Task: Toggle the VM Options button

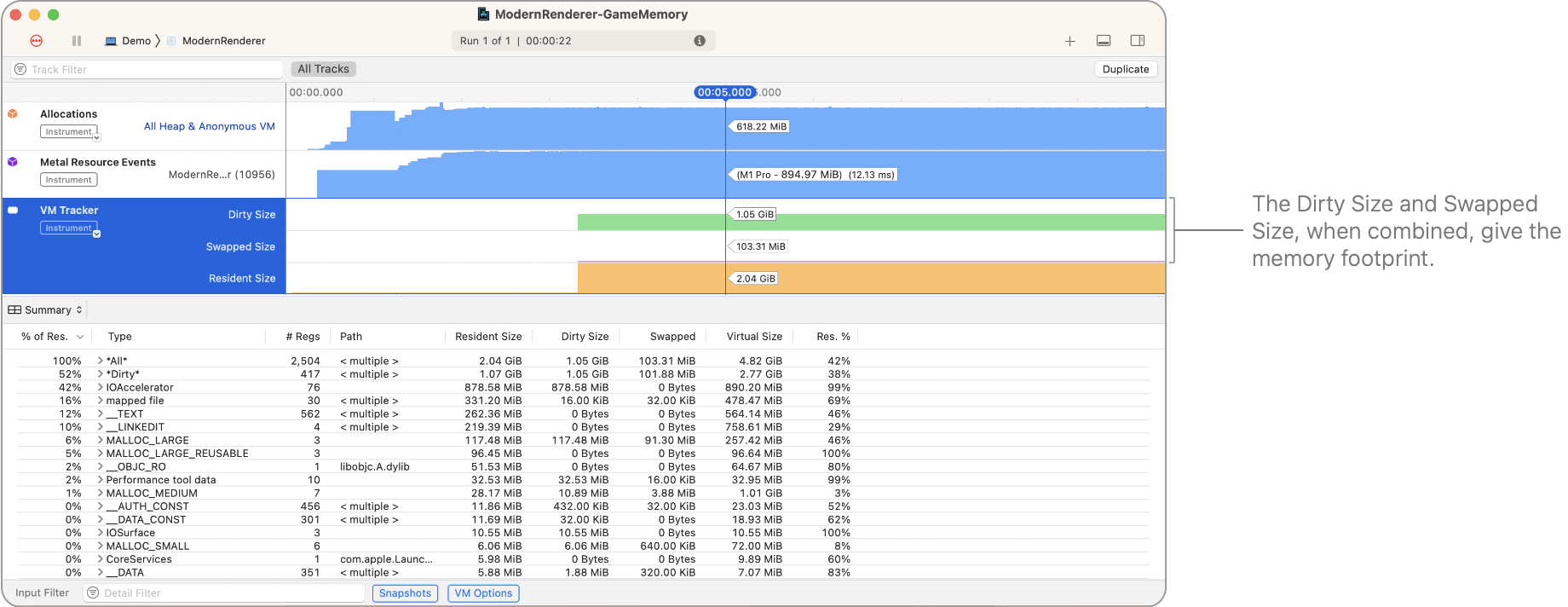Action: [x=483, y=593]
